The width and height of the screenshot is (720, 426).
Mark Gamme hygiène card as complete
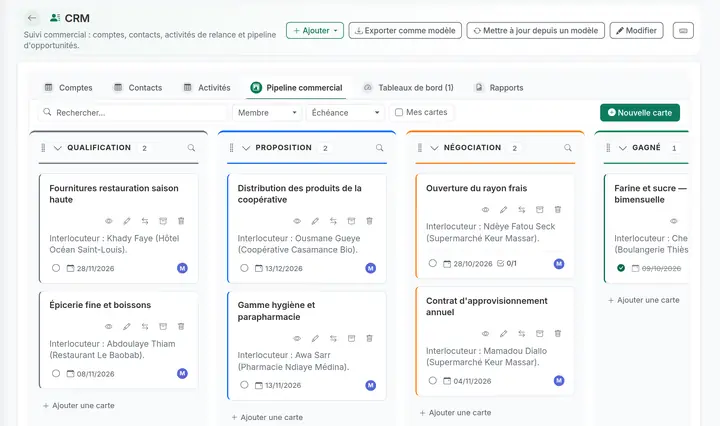(244, 385)
